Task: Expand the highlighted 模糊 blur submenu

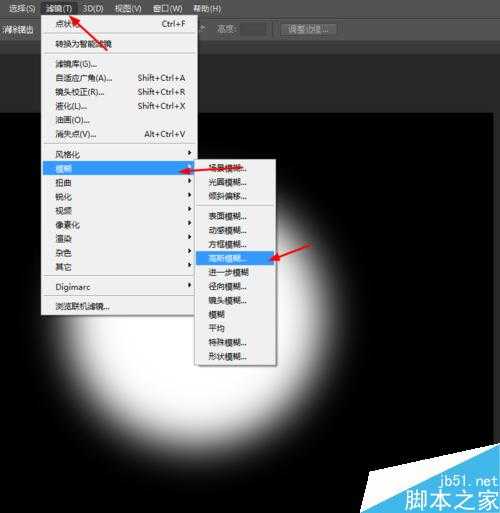Action: [x=119, y=168]
